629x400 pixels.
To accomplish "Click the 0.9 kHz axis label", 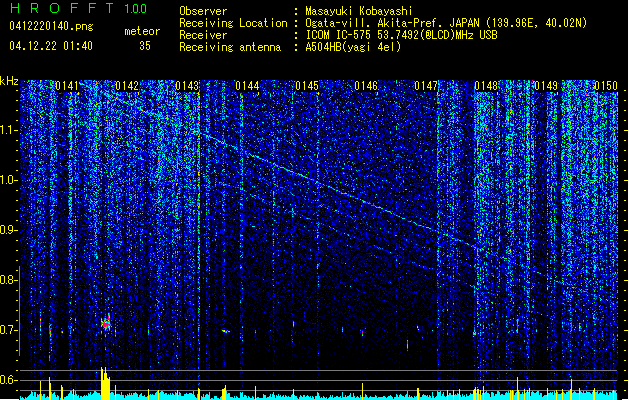I will [9, 230].
